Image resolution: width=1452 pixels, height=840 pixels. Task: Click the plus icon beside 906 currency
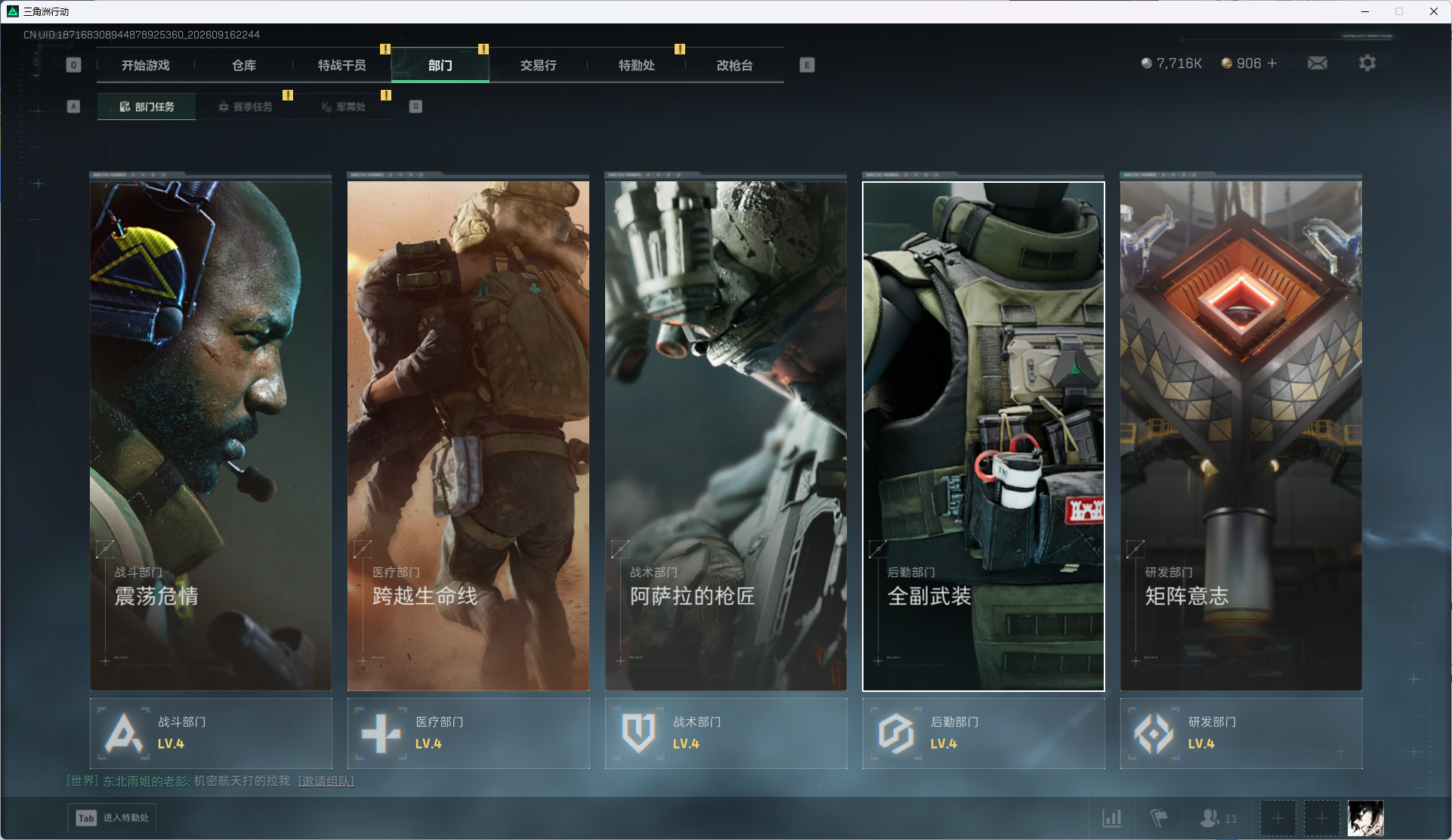(1272, 63)
